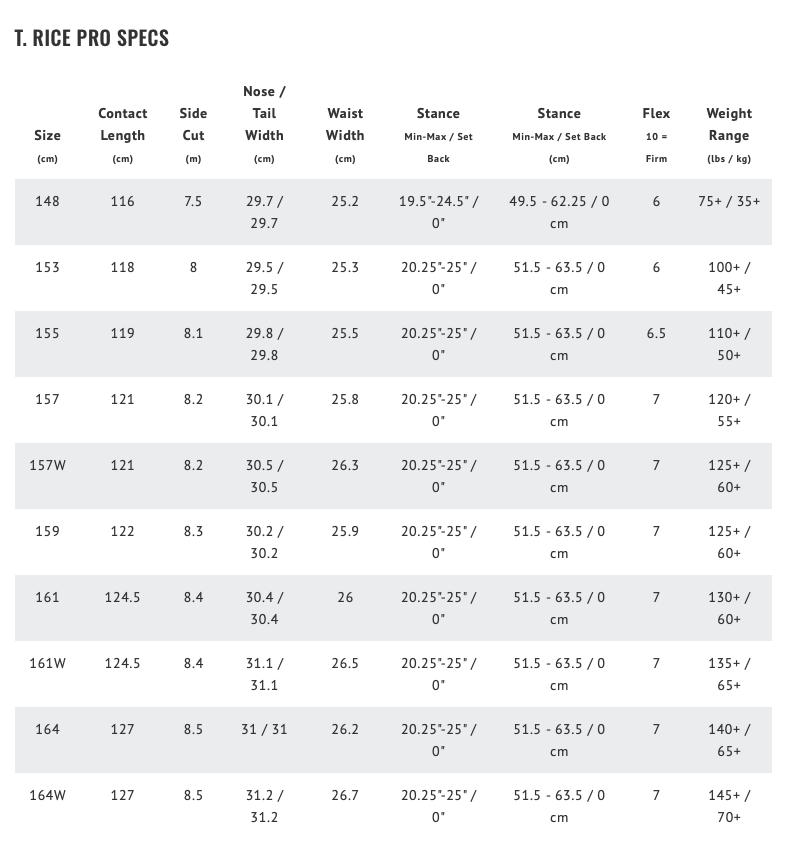The height and width of the screenshot is (856, 786).
Task: Click the 145+ / 70+ weight cell
Action: pyautogui.click(x=729, y=805)
